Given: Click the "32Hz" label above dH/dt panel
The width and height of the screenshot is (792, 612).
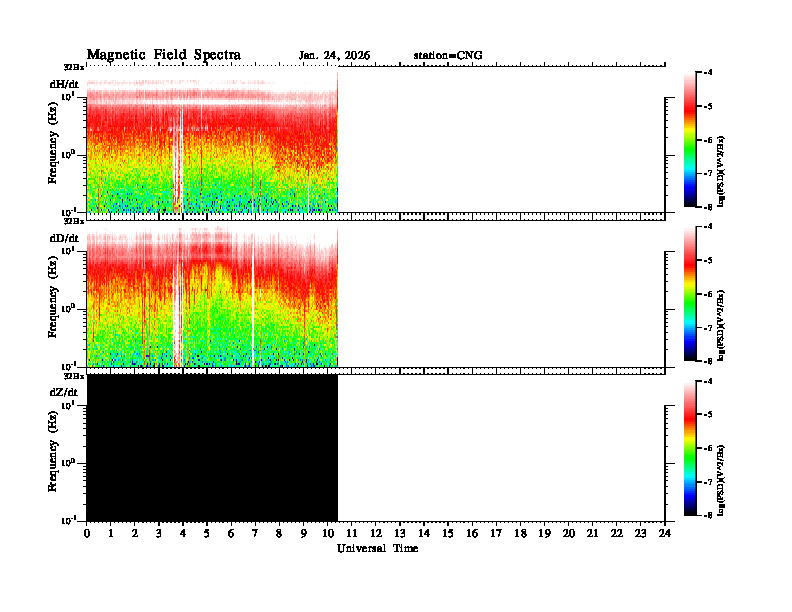Looking at the screenshot, I should [x=74, y=67].
